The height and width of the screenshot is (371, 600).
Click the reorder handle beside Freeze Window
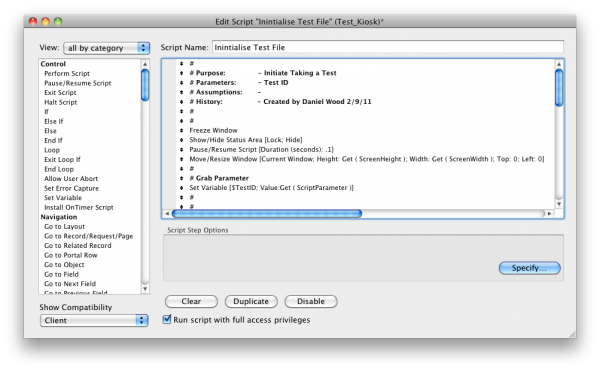click(x=181, y=130)
